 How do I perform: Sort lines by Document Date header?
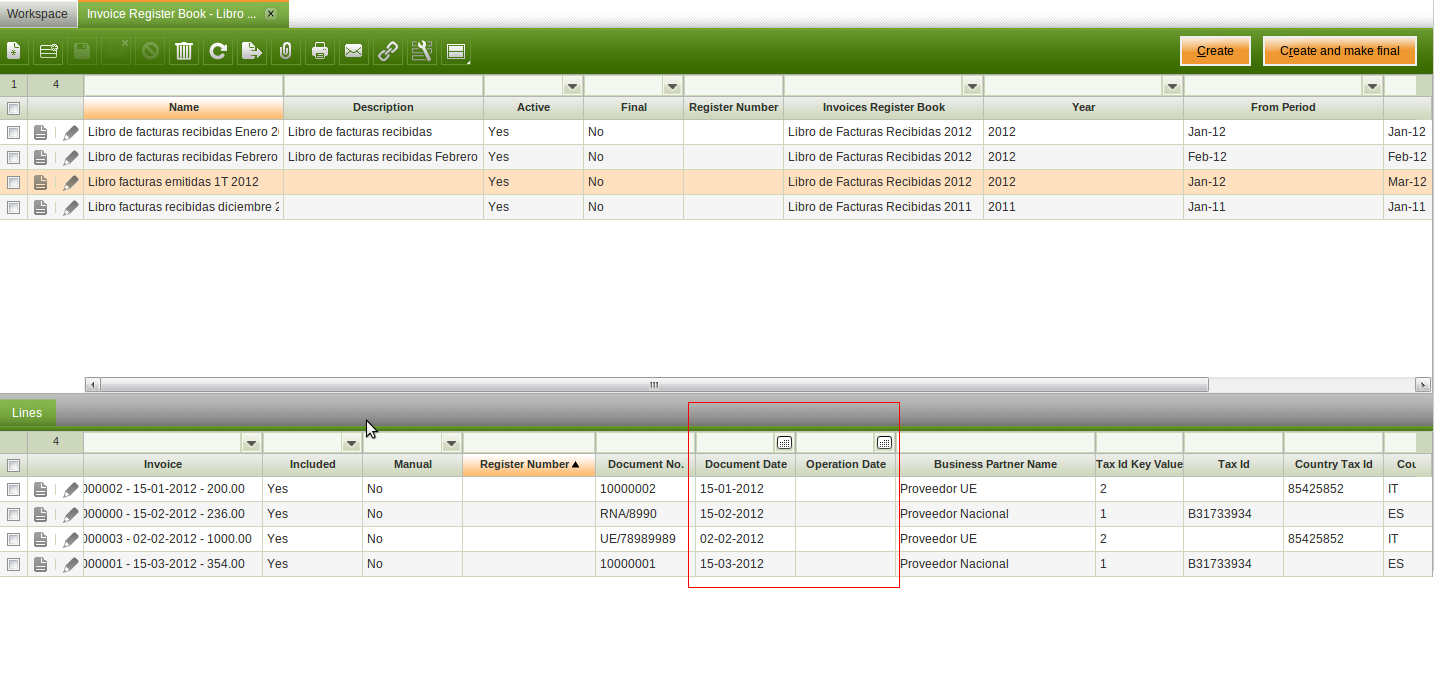click(x=746, y=464)
